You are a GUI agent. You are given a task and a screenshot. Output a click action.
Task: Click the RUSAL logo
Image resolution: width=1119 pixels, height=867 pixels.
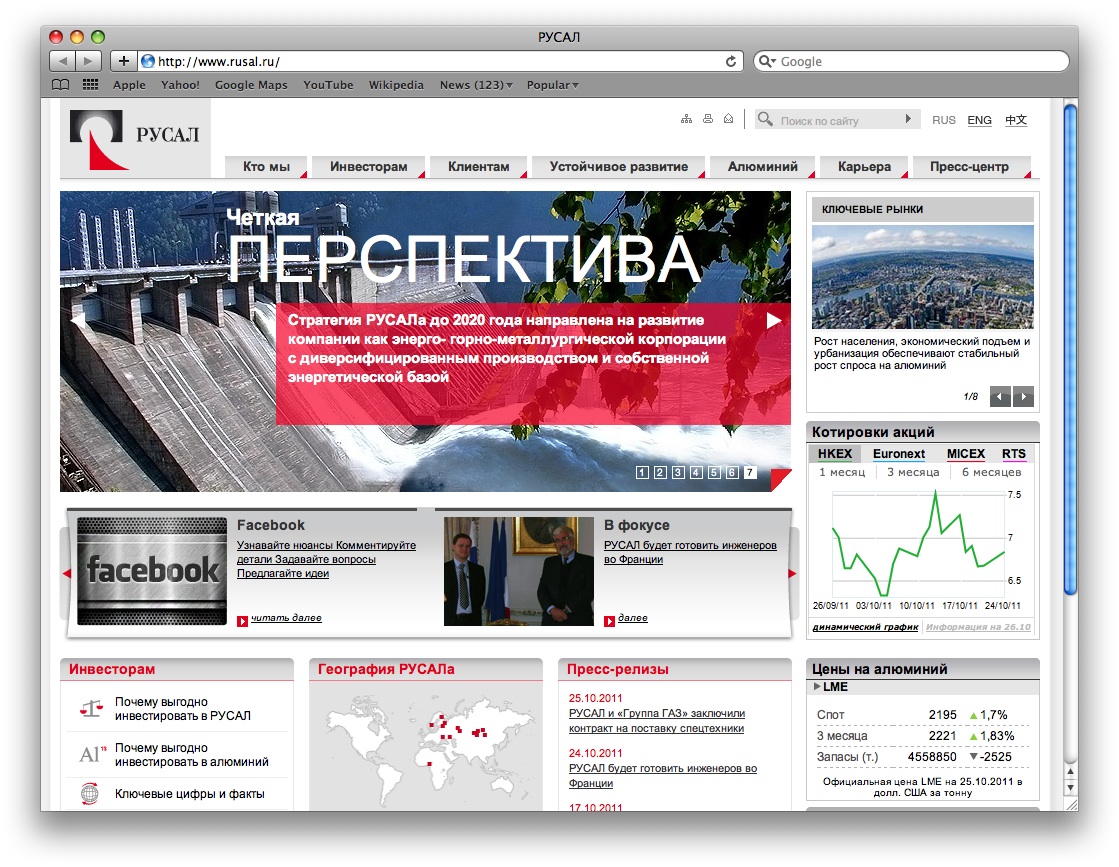click(135, 139)
